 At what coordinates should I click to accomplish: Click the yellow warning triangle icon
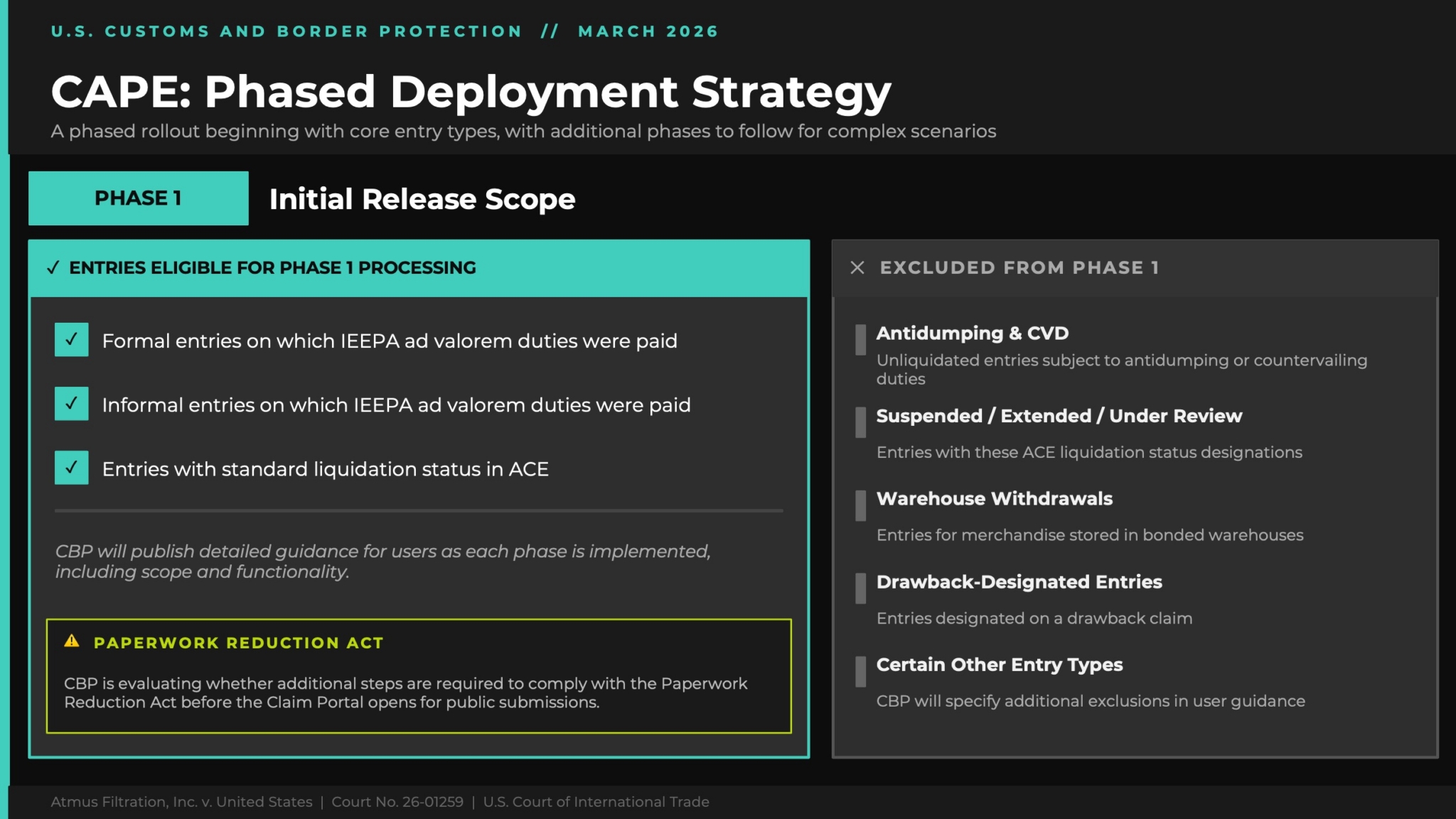(72, 641)
